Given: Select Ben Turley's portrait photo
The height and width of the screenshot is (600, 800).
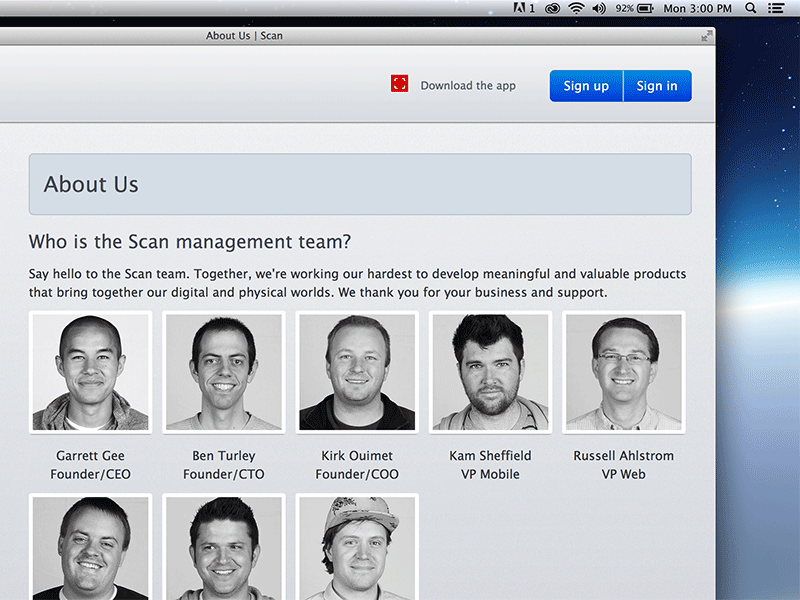Looking at the screenshot, I should pos(223,372).
